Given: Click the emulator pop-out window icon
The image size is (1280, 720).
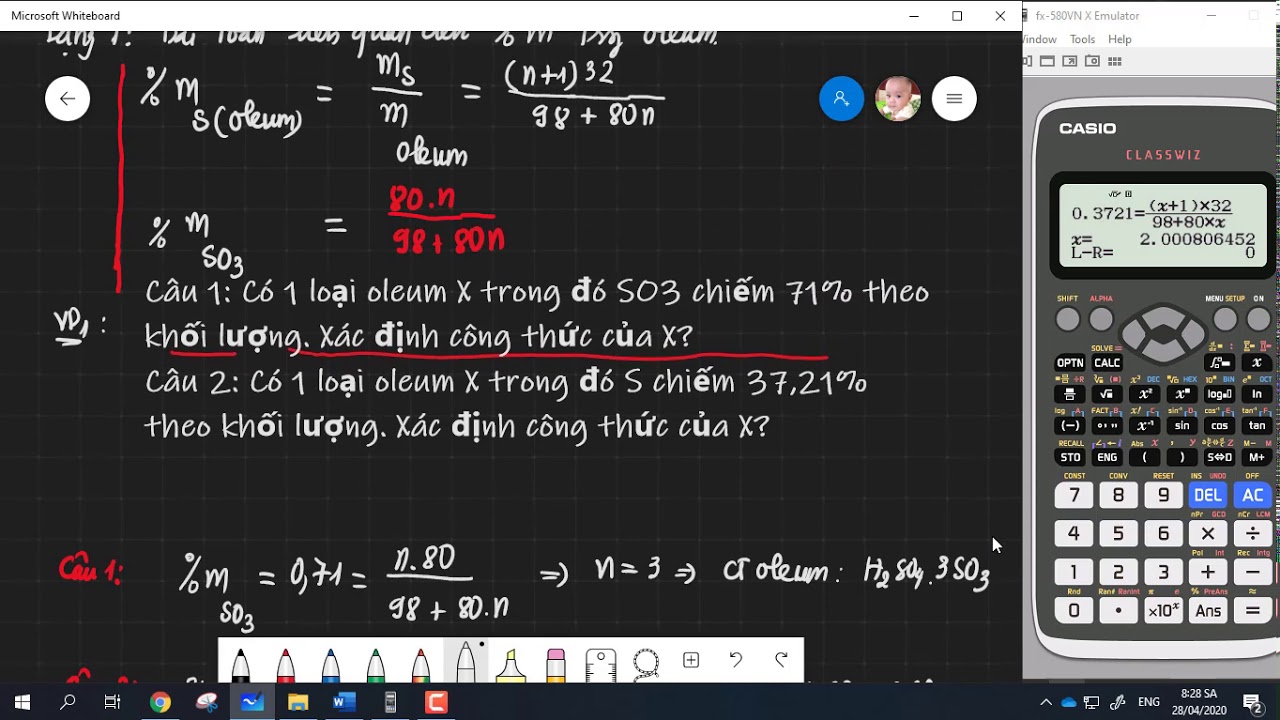Looking at the screenshot, I should [1070, 61].
